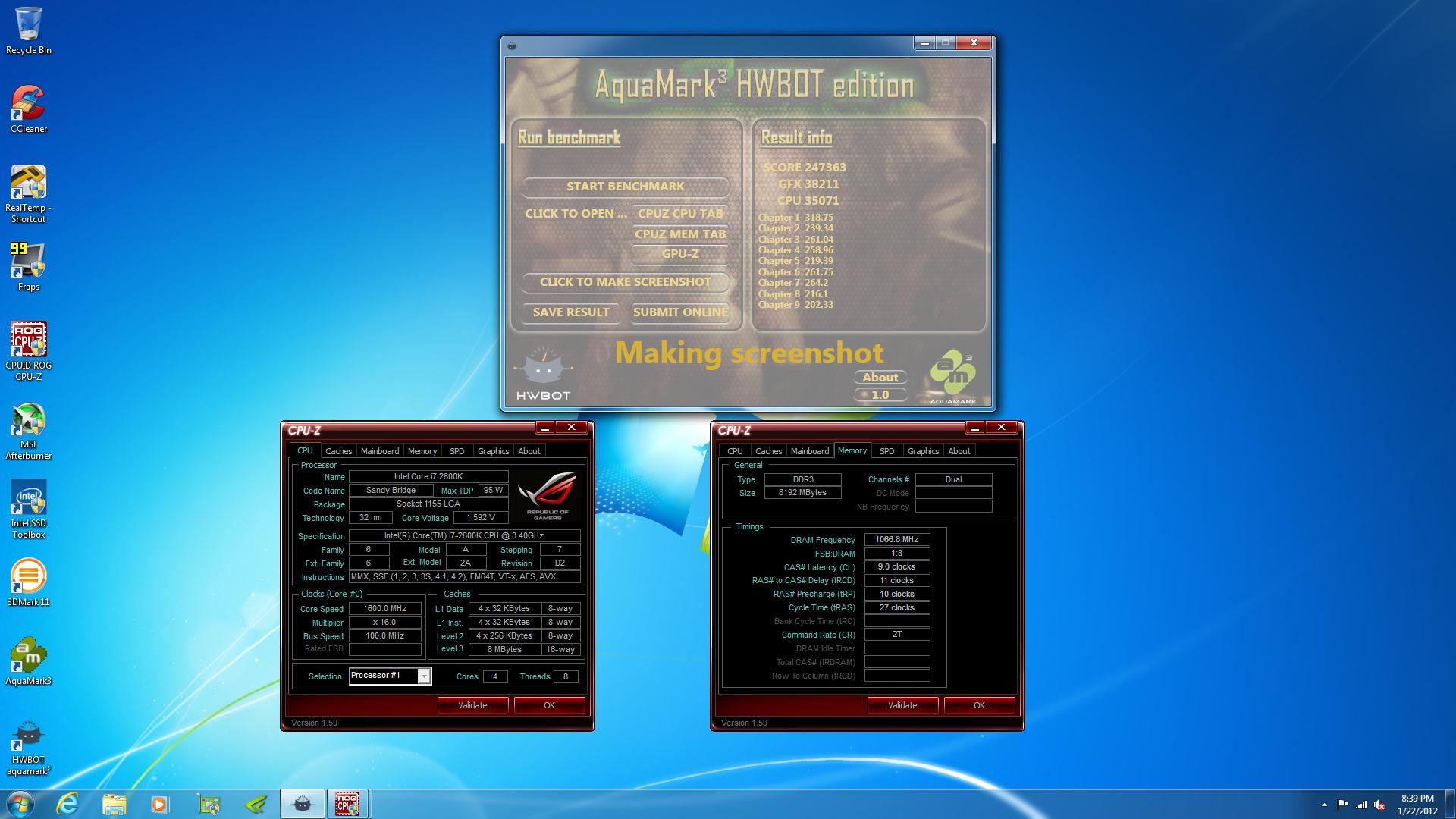The image size is (1456, 819).
Task: Launch MSI Afterburner desktop icon
Action: point(29,430)
